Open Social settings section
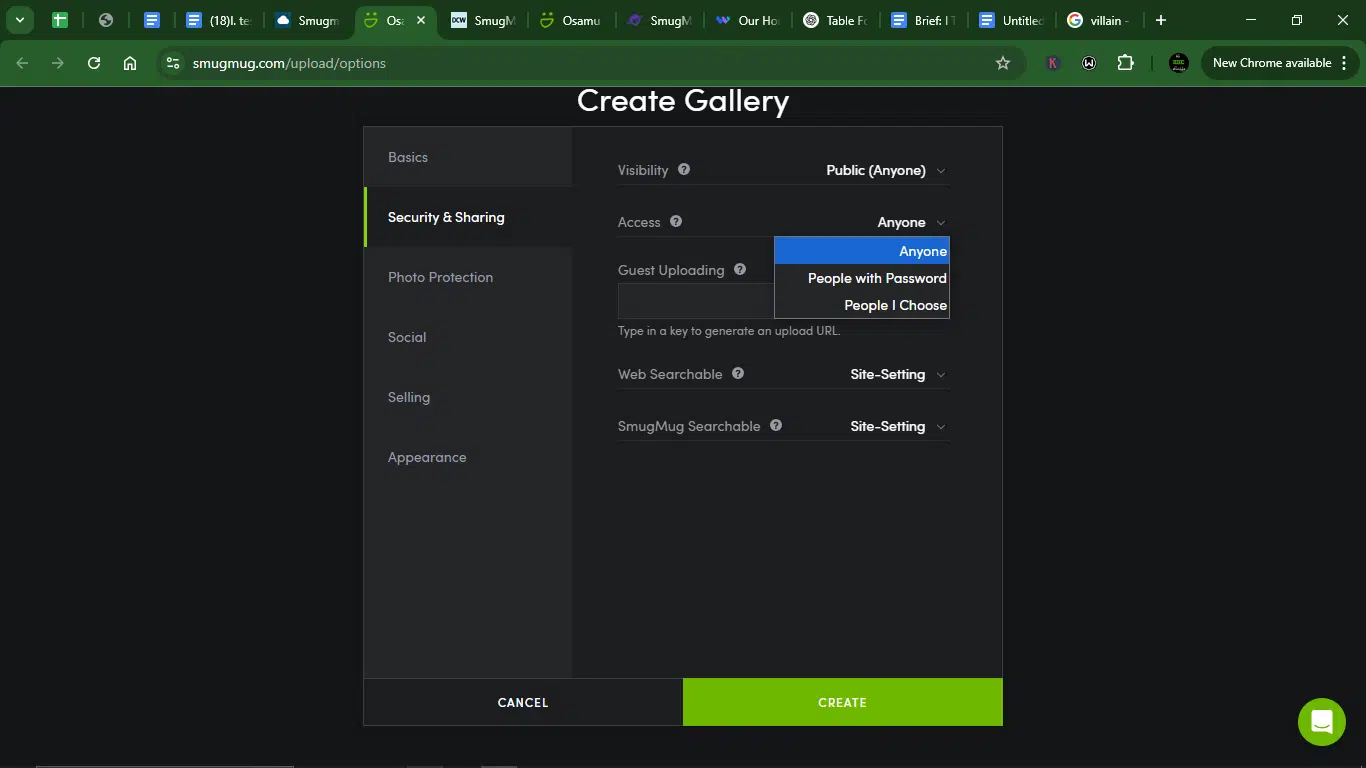1366x768 pixels. pos(468,337)
